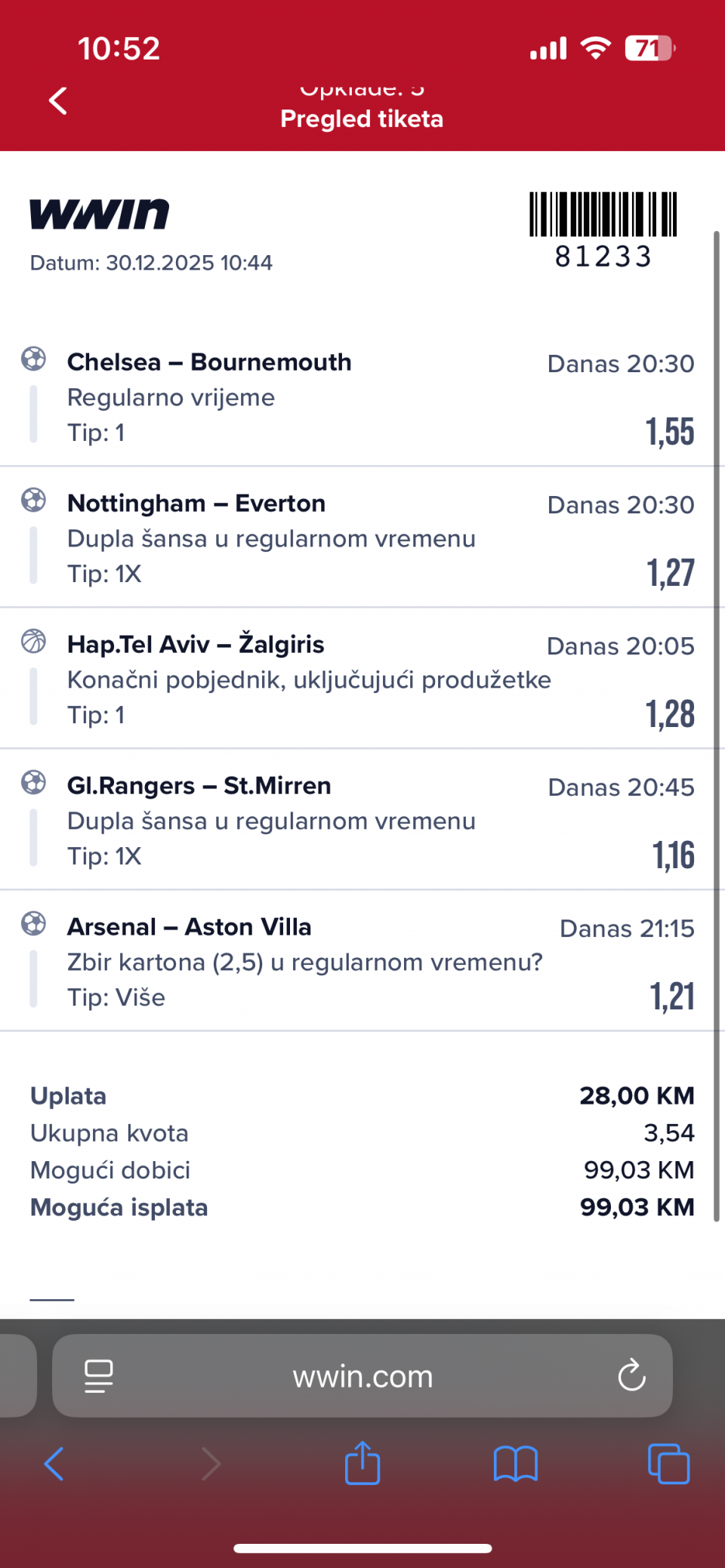Tap the wwin logo
The height and width of the screenshot is (1568, 725).
(100, 214)
